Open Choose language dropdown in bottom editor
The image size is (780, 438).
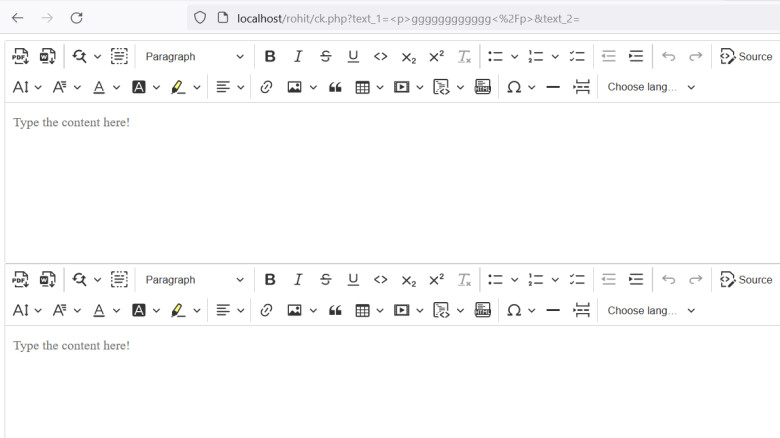pos(651,311)
